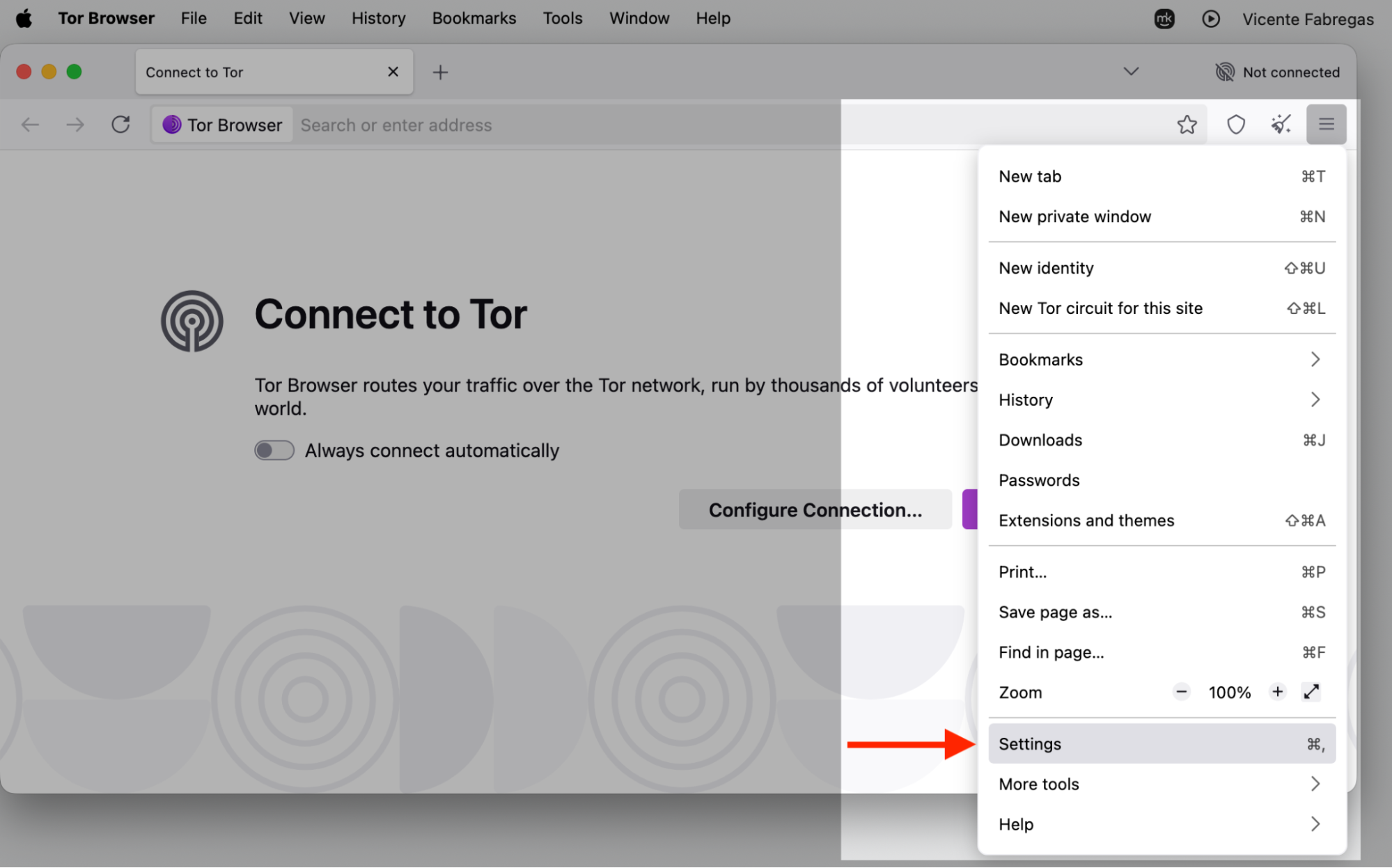Open the hamburger application menu button
This screenshot has height=868, width=1392.
point(1326,125)
